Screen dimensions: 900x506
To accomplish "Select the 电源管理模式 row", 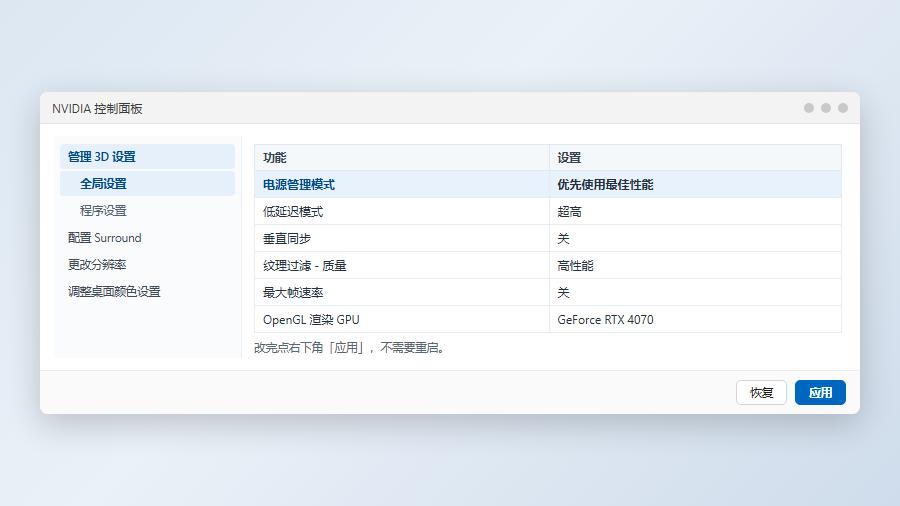I will click(548, 184).
